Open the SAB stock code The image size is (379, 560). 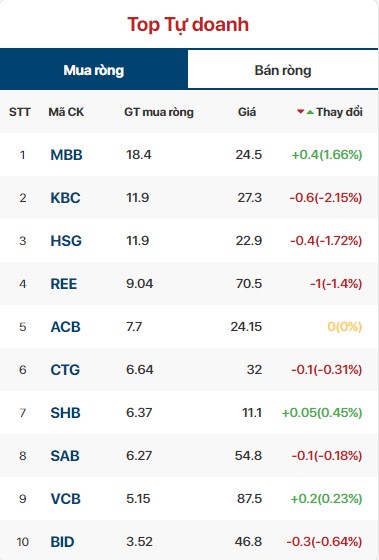(65, 456)
